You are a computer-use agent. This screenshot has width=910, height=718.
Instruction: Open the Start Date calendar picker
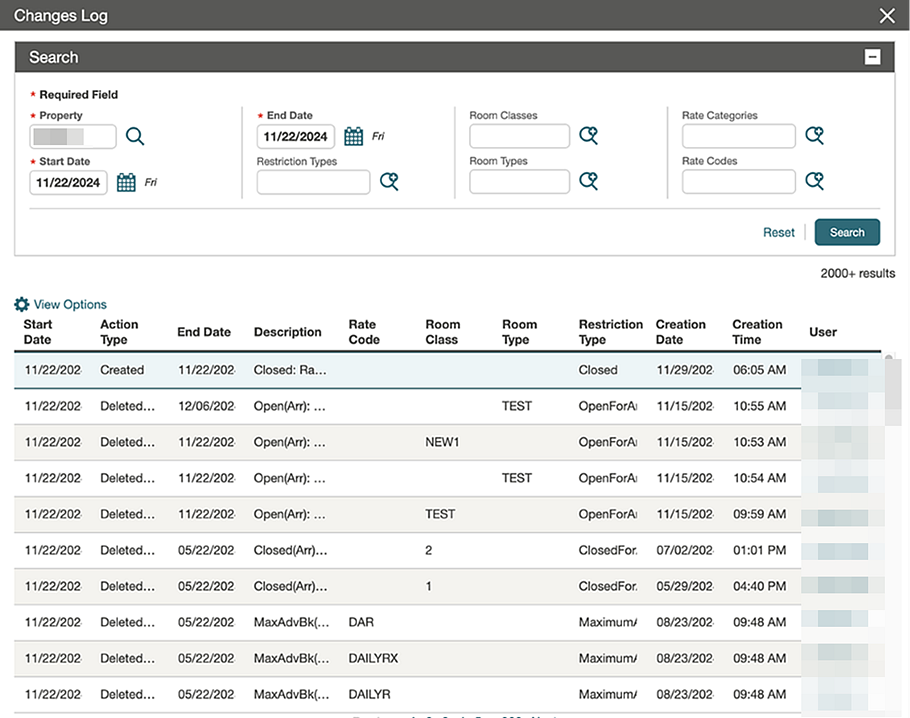pyautogui.click(x=126, y=182)
